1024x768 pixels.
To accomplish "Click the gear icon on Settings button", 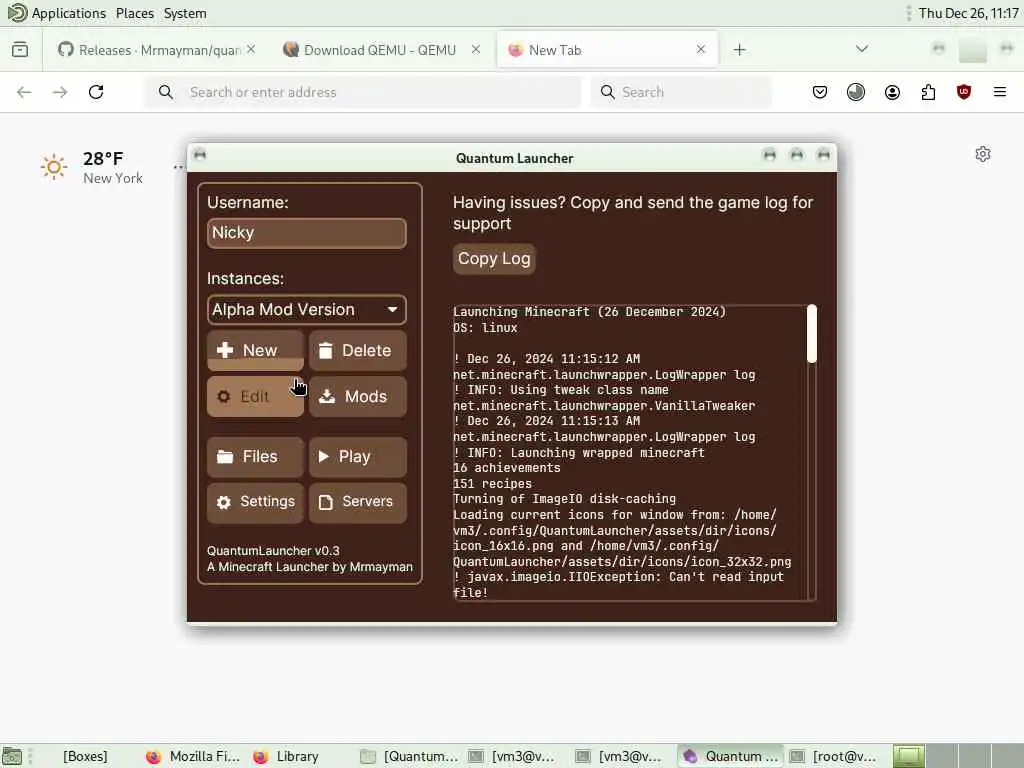I will click(223, 502).
